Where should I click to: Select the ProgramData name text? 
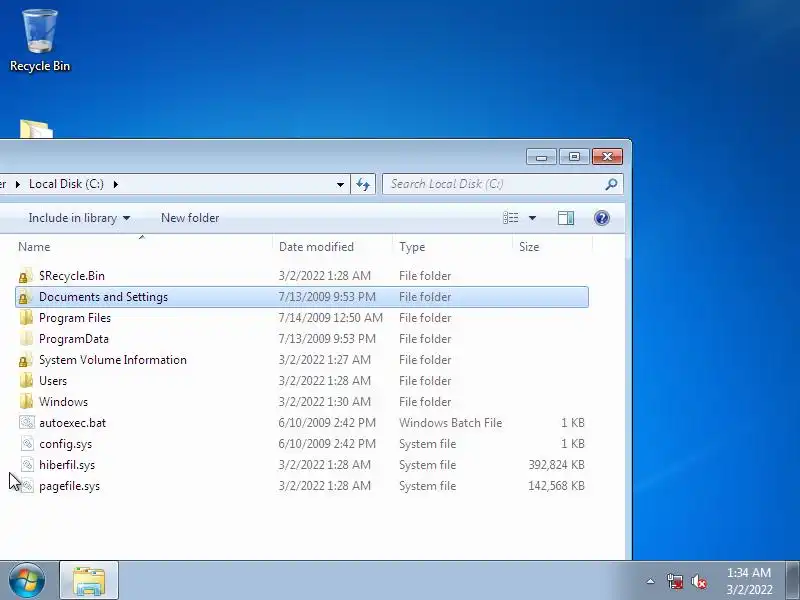(74, 339)
